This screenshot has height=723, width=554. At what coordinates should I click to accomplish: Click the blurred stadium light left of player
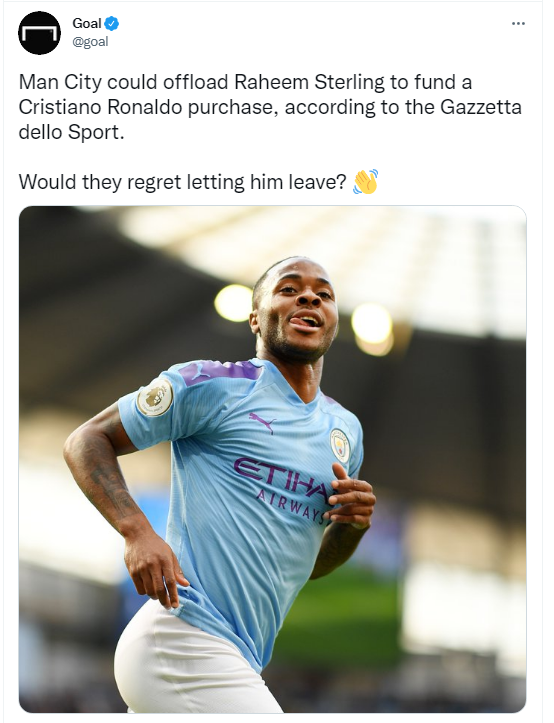[x=234, y=303]
